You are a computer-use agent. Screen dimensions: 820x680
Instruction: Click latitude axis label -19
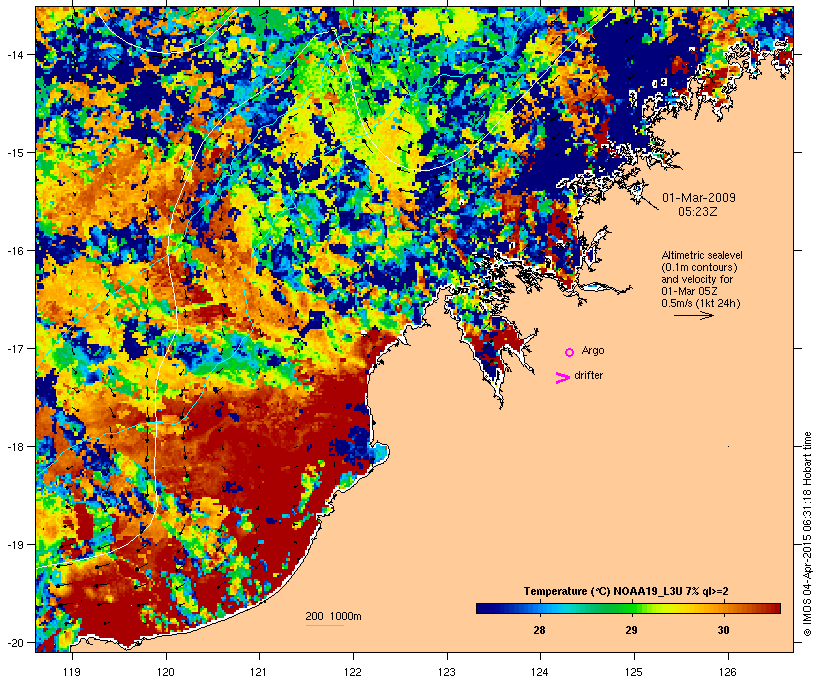(x=15, y=544)
